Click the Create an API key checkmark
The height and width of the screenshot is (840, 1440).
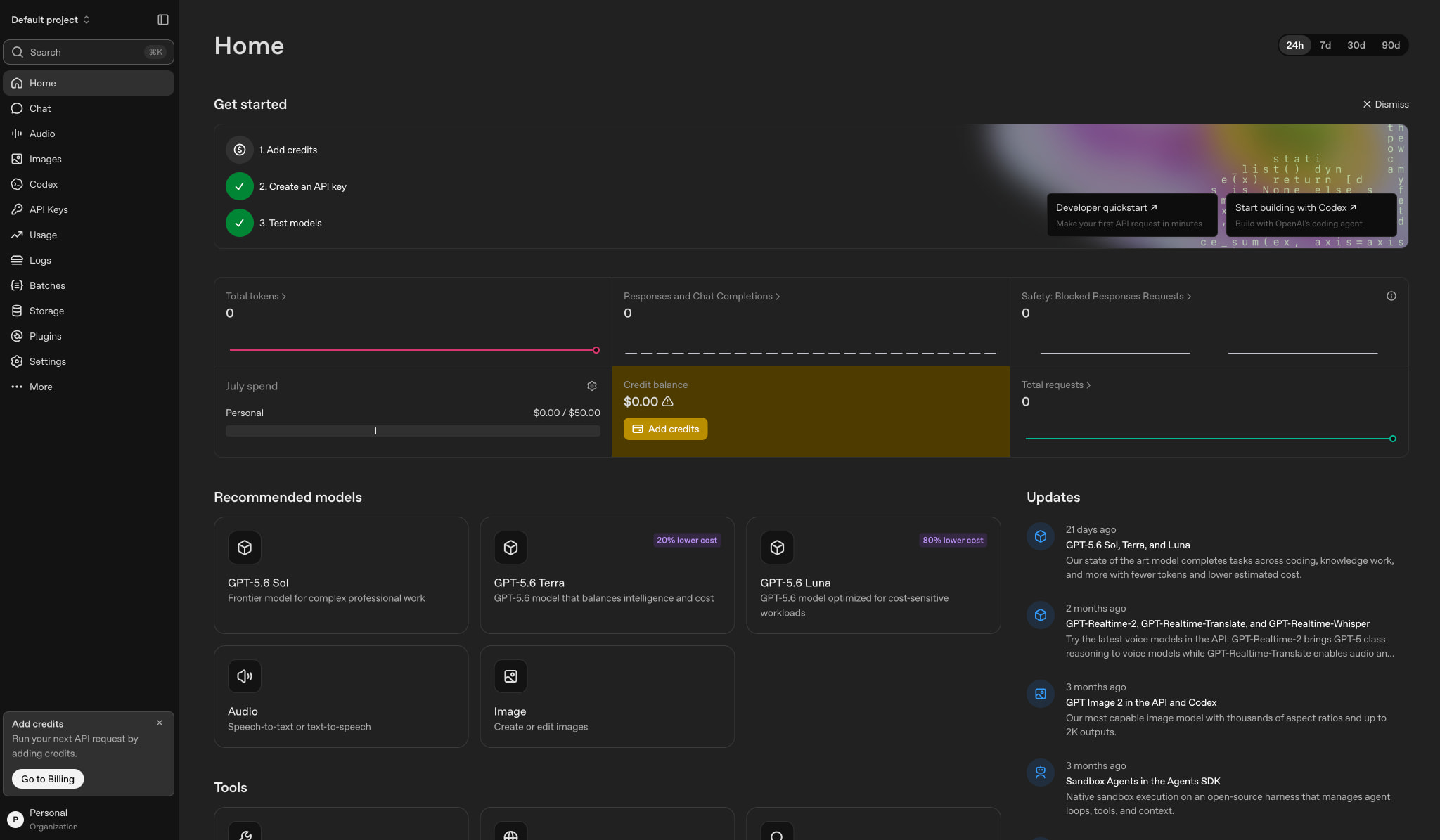[240, 186]
